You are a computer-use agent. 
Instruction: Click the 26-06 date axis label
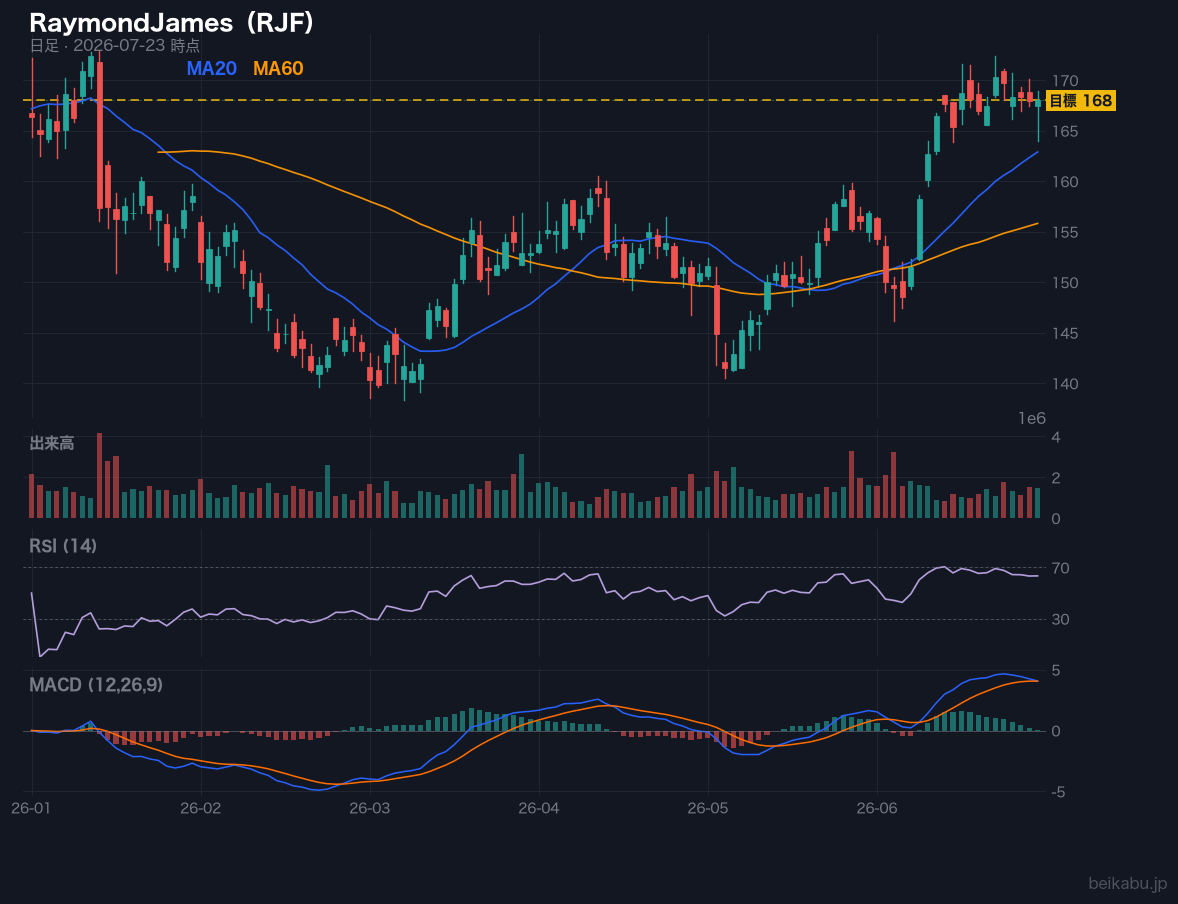point(877,809)
